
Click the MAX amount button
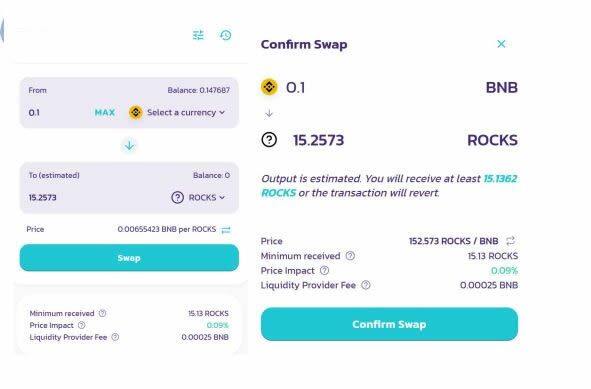[105, 112]
